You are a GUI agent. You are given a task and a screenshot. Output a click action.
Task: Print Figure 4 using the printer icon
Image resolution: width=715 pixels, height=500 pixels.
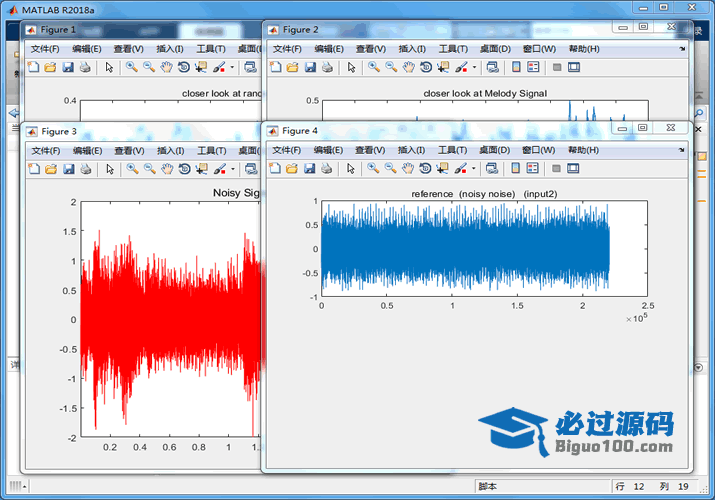(327, 169)
